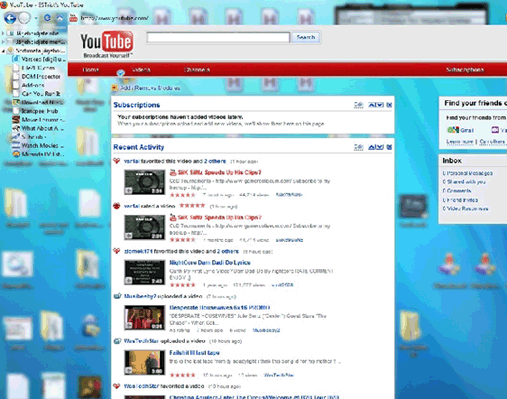Click the What About A... bookmark icon

click(x=16, y=128)
